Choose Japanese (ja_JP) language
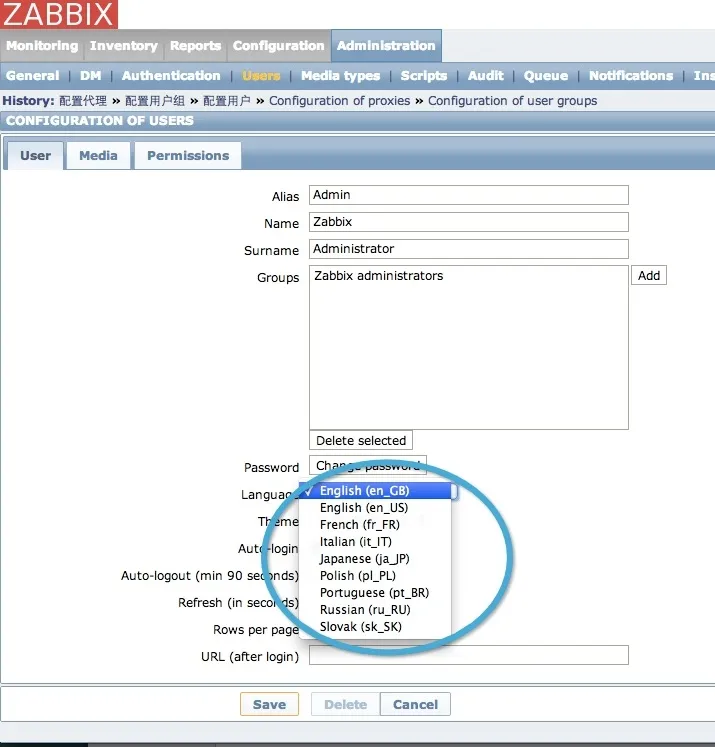This screenshot has height=747, width=715. [375, 559]
